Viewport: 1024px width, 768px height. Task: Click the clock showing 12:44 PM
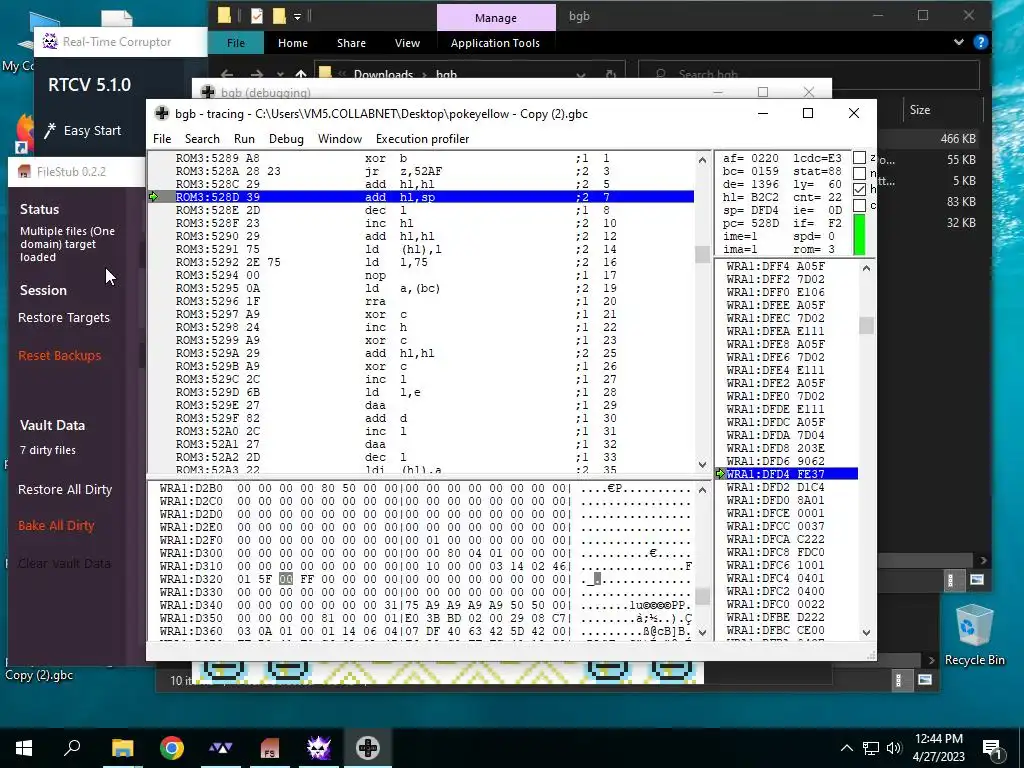(938, 739)
